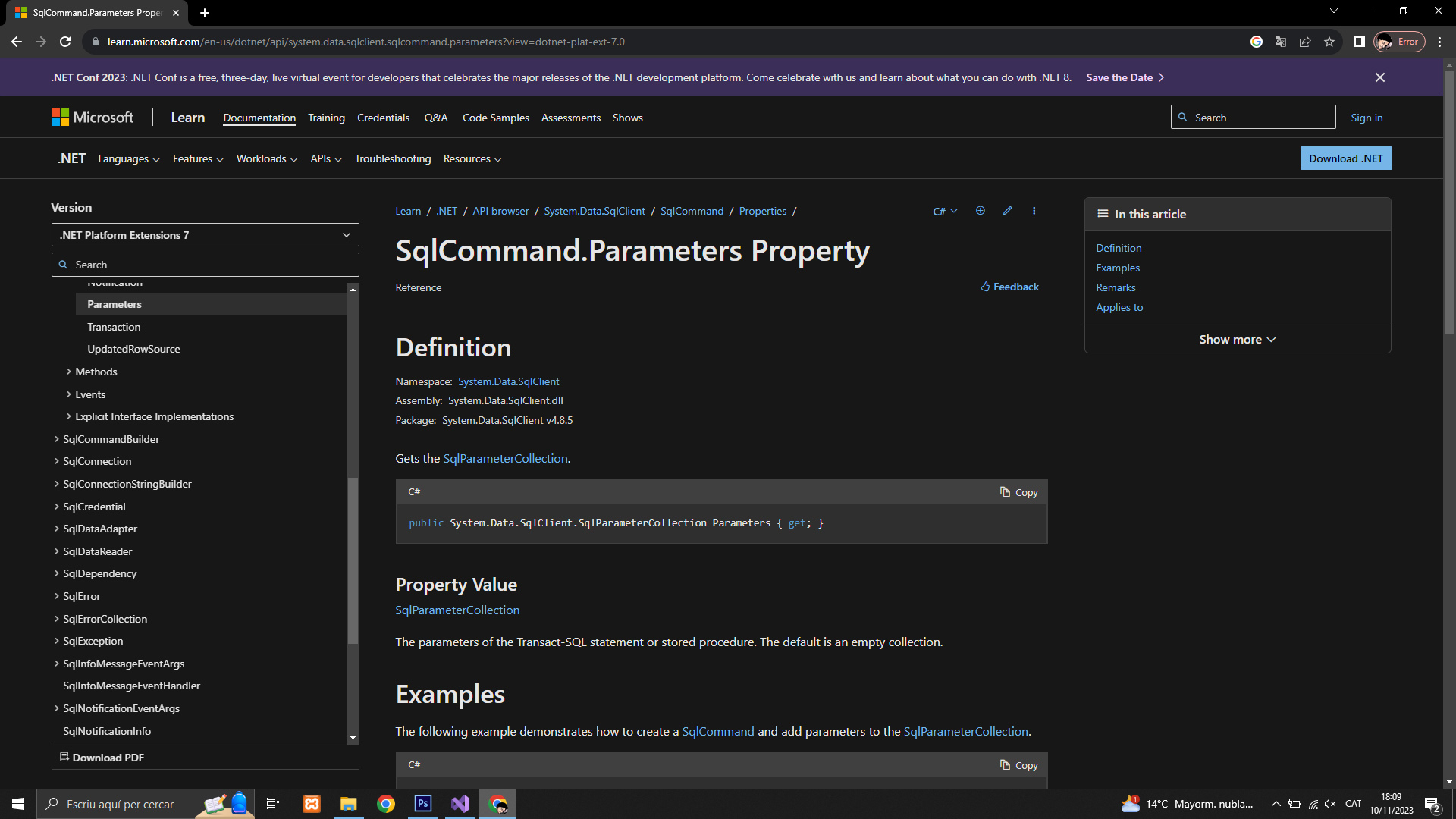Screen dimensions: 1456x819
Task: Click the browser reload icon
Action: click(x=65, y=42)
